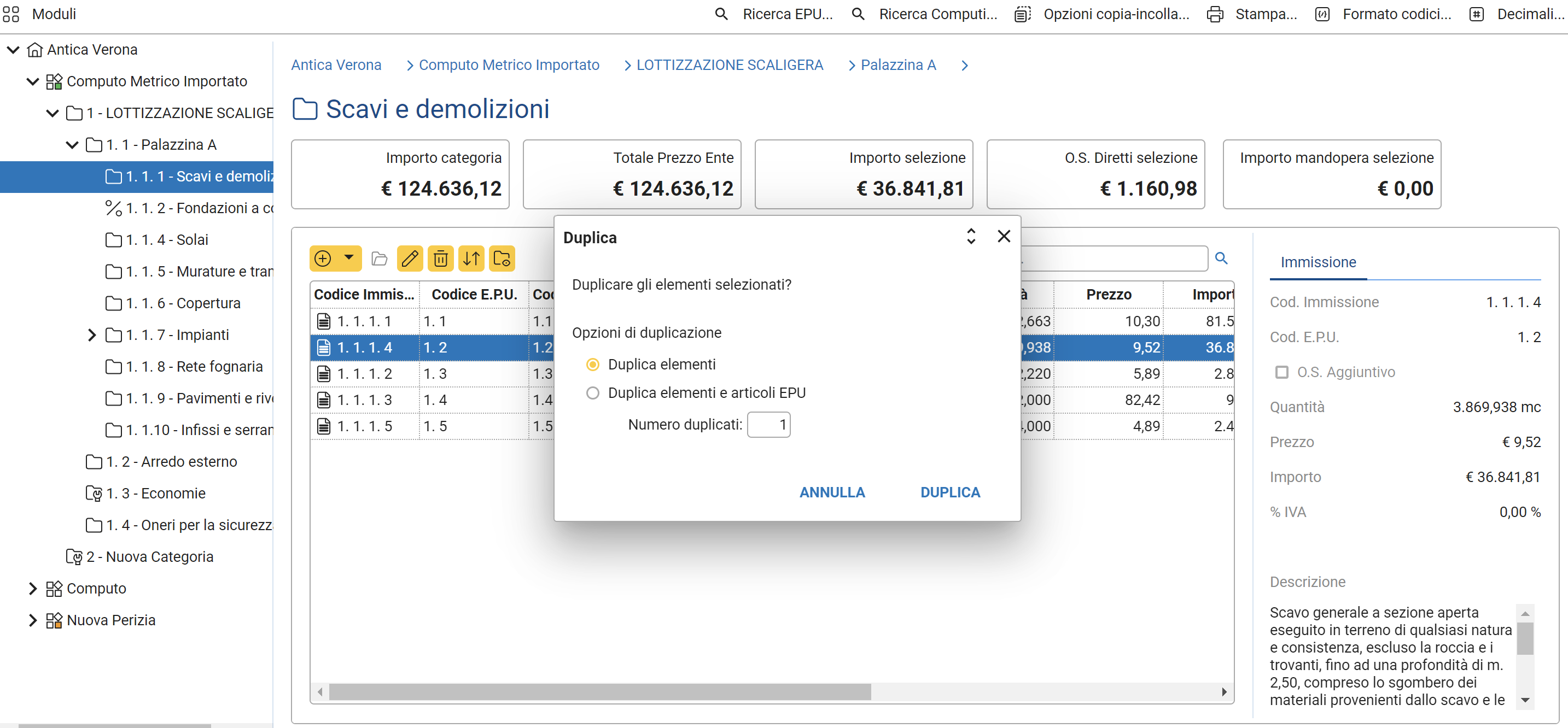This screenshot has width=1568, height=728.
Task: Expand the 1.1.7 Impianti tree node
Action: pyautogui.click(x=92, y=335)
